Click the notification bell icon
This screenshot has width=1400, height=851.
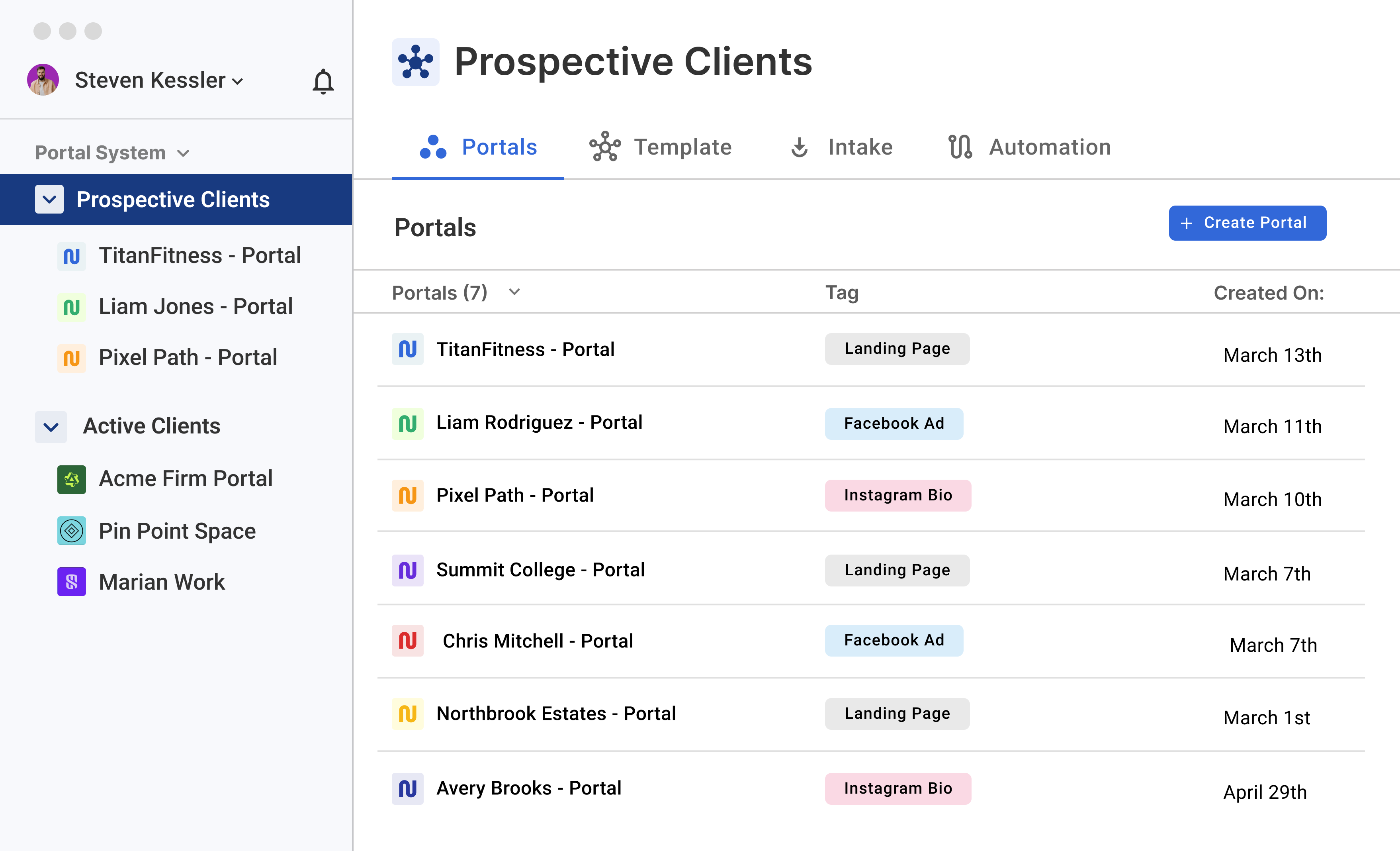[323, 81]
